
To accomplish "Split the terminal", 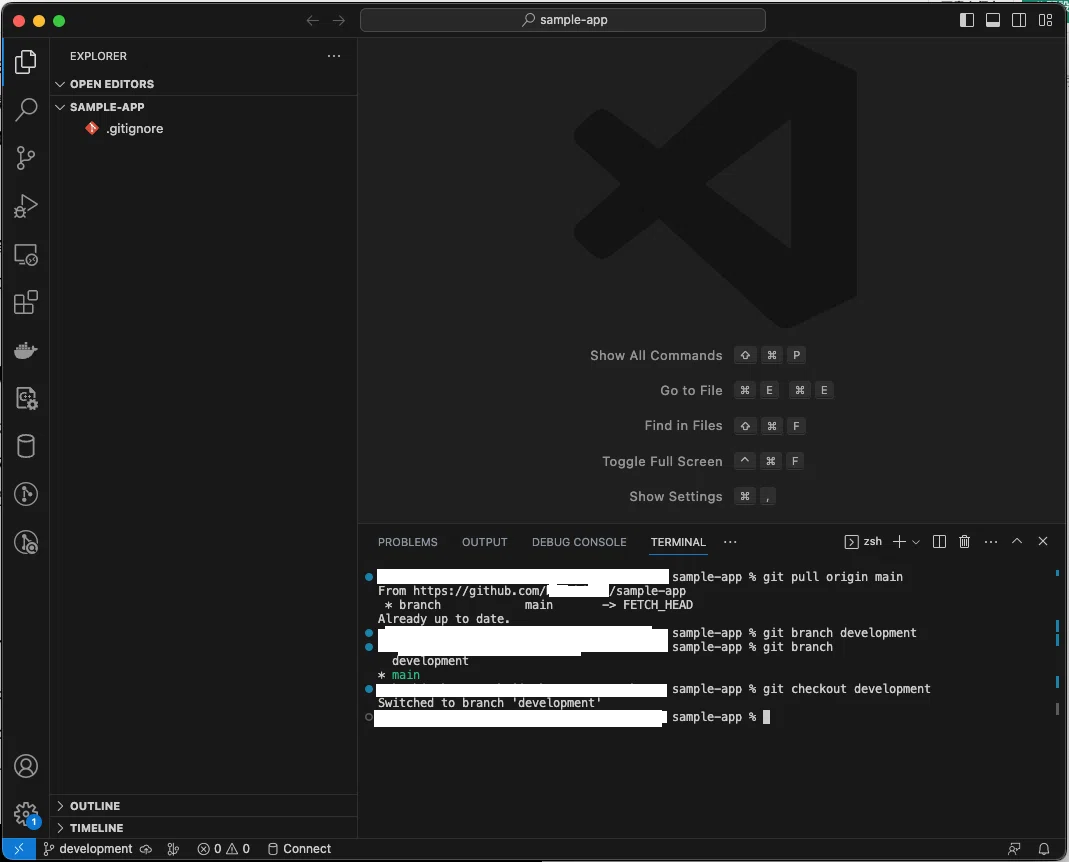I will 939,541.
